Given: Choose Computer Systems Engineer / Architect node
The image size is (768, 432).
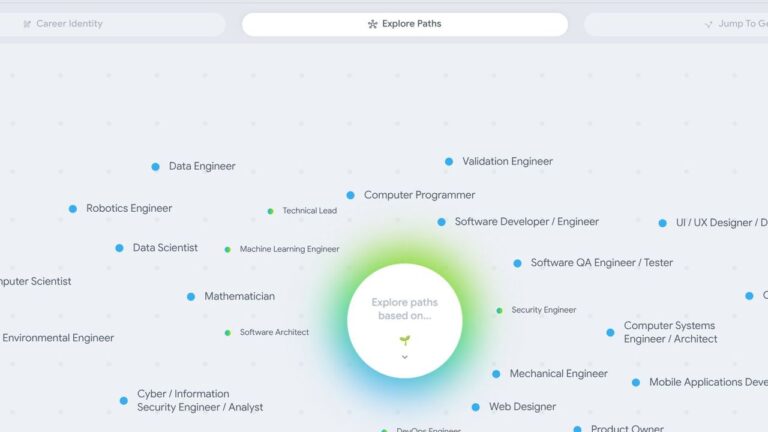Looking at the screenshot, I should click(x=671, y=332).
